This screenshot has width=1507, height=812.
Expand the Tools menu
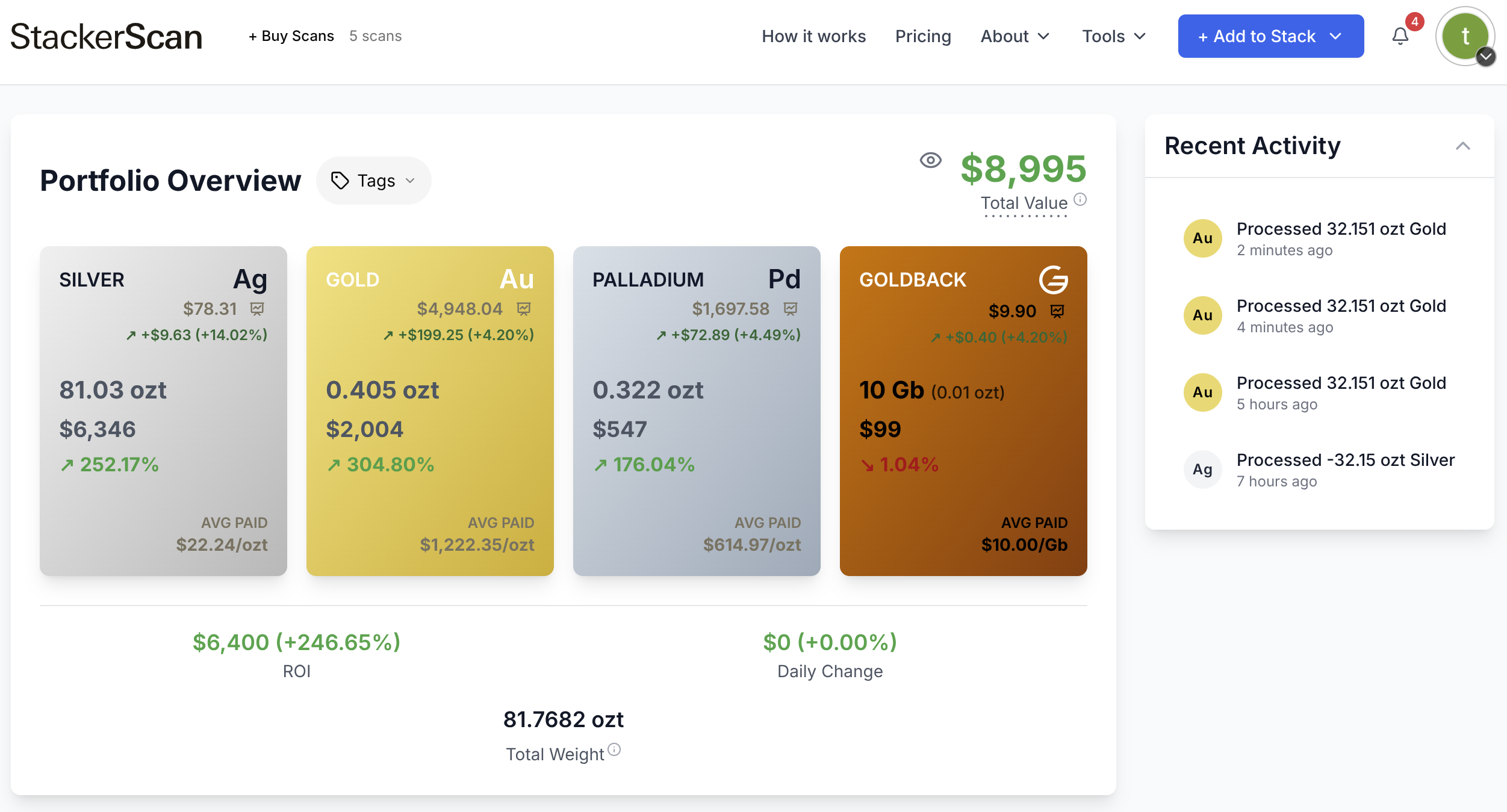click(1113, 36)
